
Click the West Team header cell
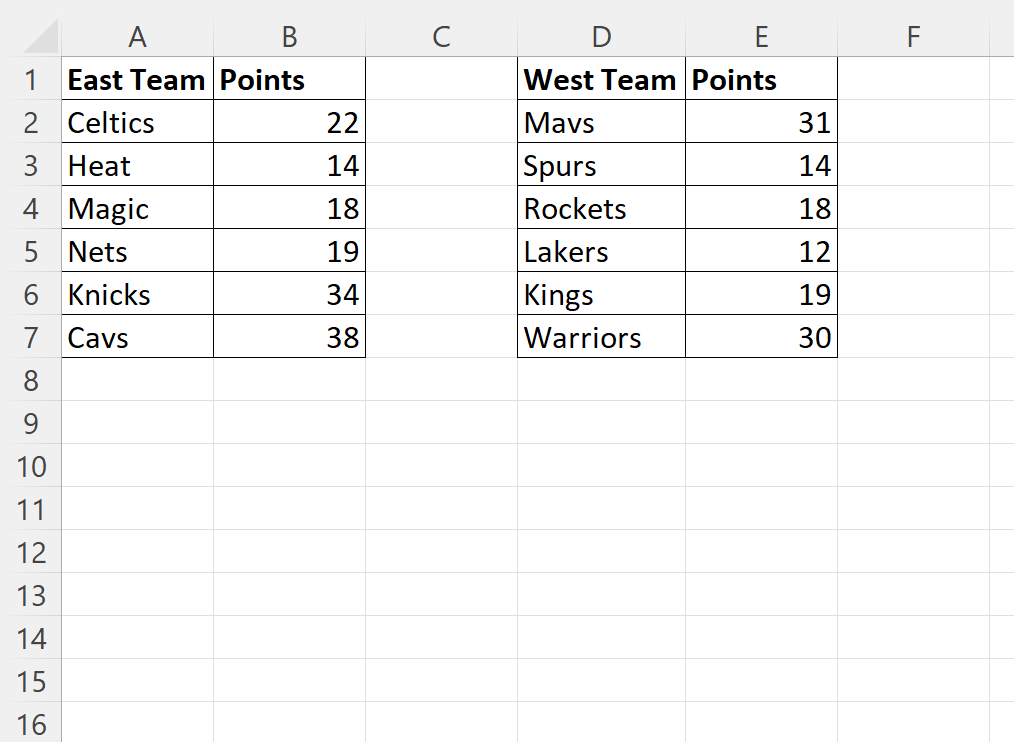[601, 80]
